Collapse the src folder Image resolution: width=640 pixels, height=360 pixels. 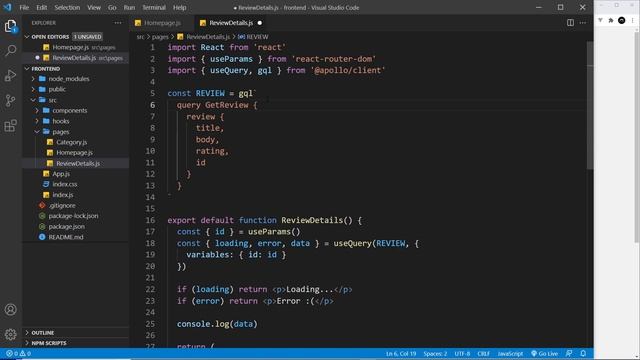(76, 100)
